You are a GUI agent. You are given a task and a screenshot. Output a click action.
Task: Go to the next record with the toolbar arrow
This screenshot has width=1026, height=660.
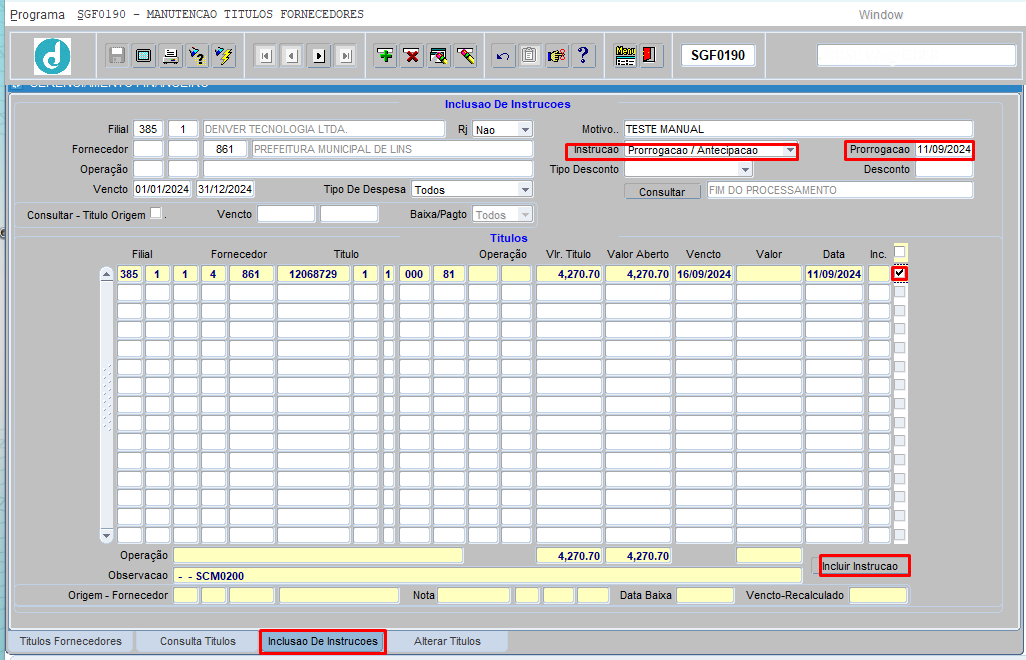tap(319, 56)
